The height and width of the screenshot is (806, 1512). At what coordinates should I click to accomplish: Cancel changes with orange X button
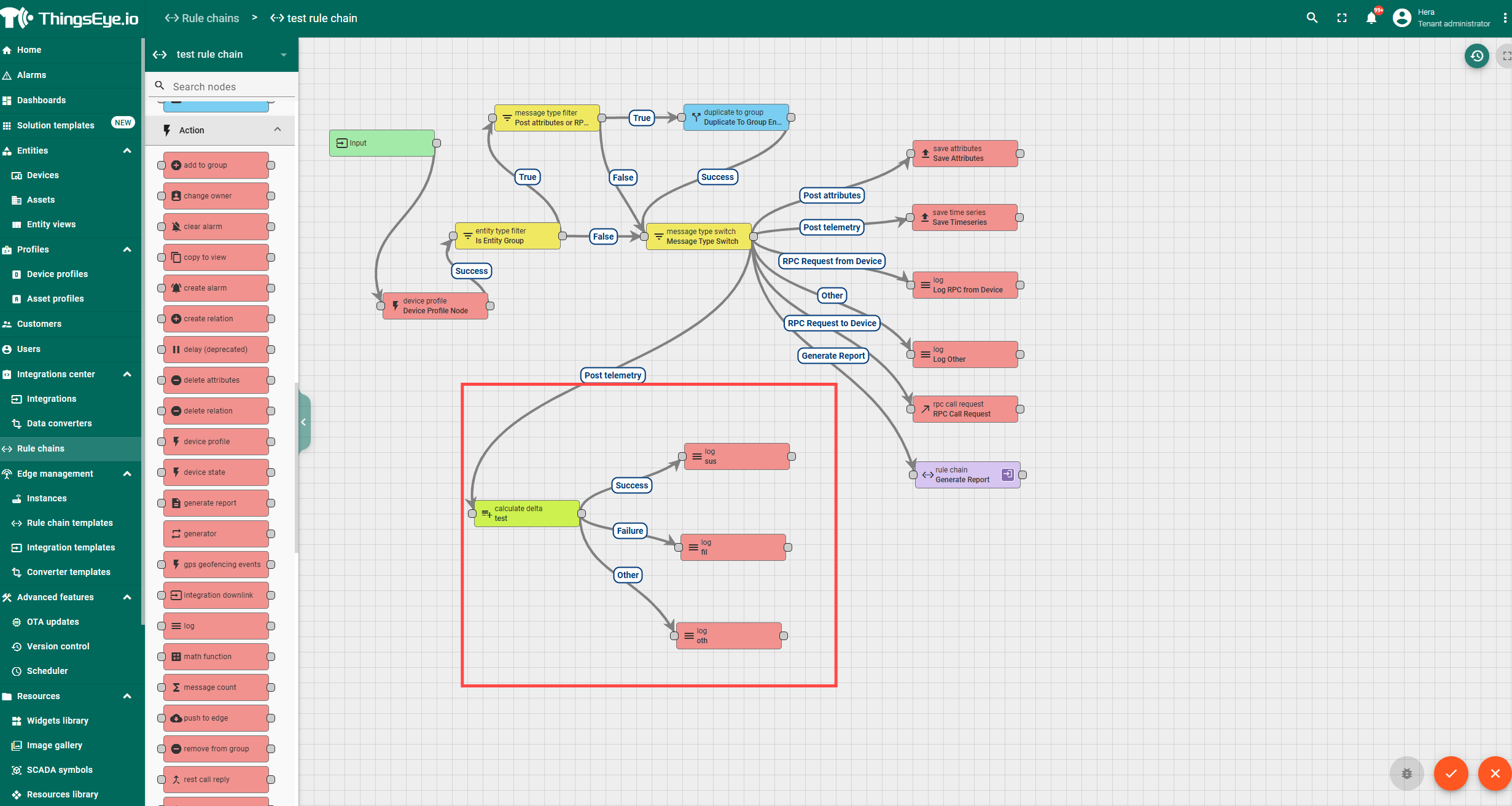[x=1495, y=773]
